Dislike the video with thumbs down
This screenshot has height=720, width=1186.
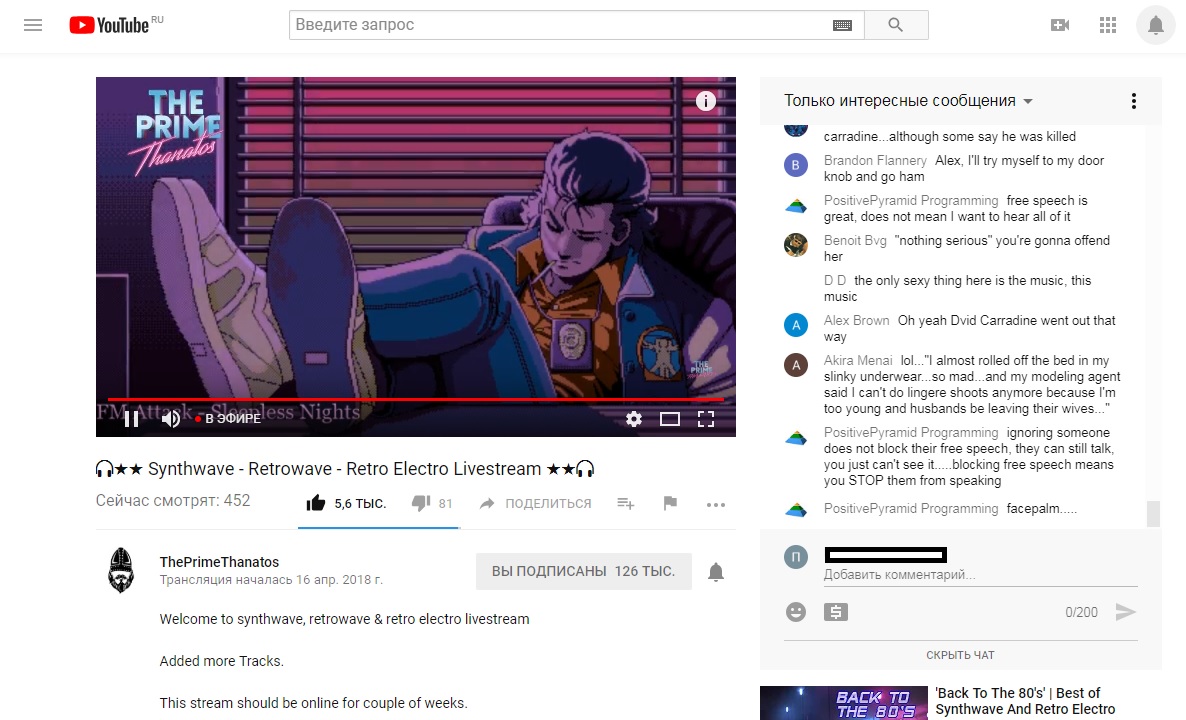(421, 503)
